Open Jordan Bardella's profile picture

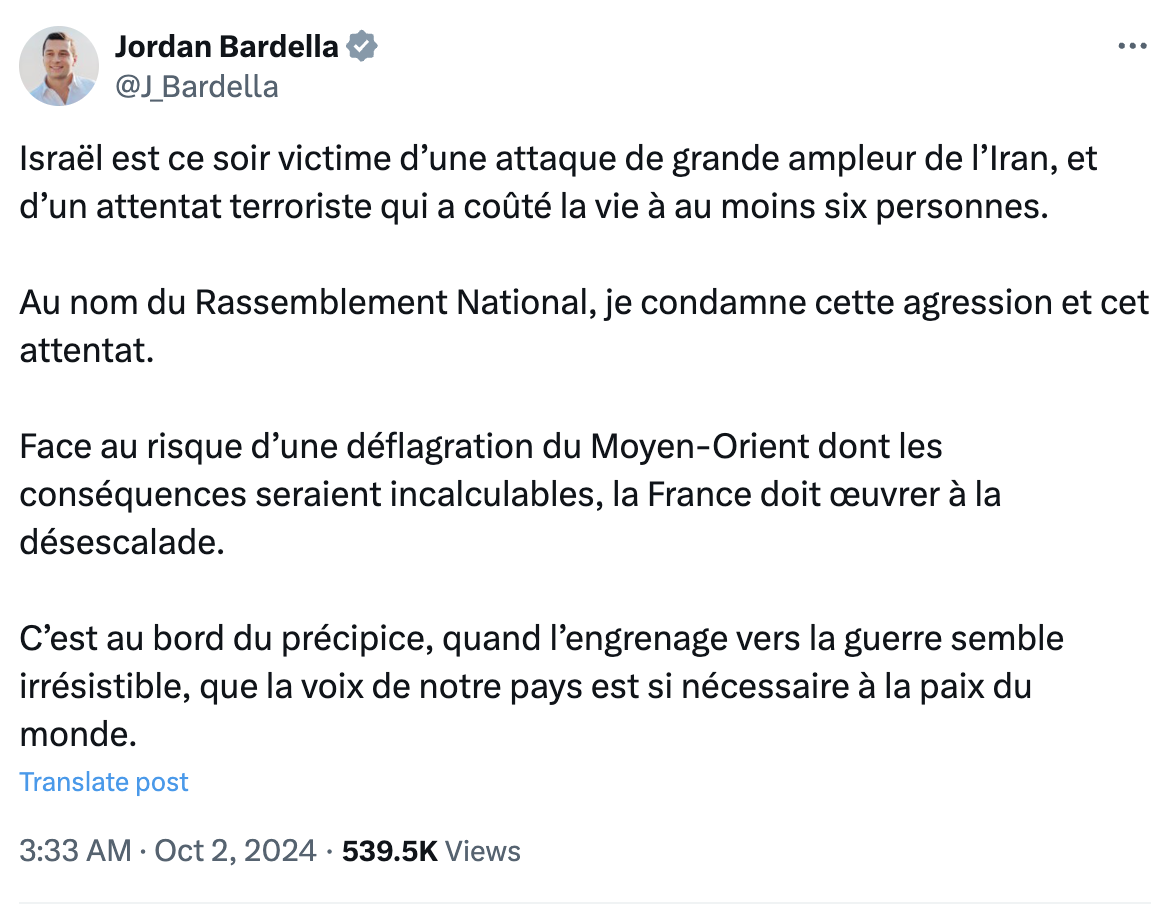58,66
